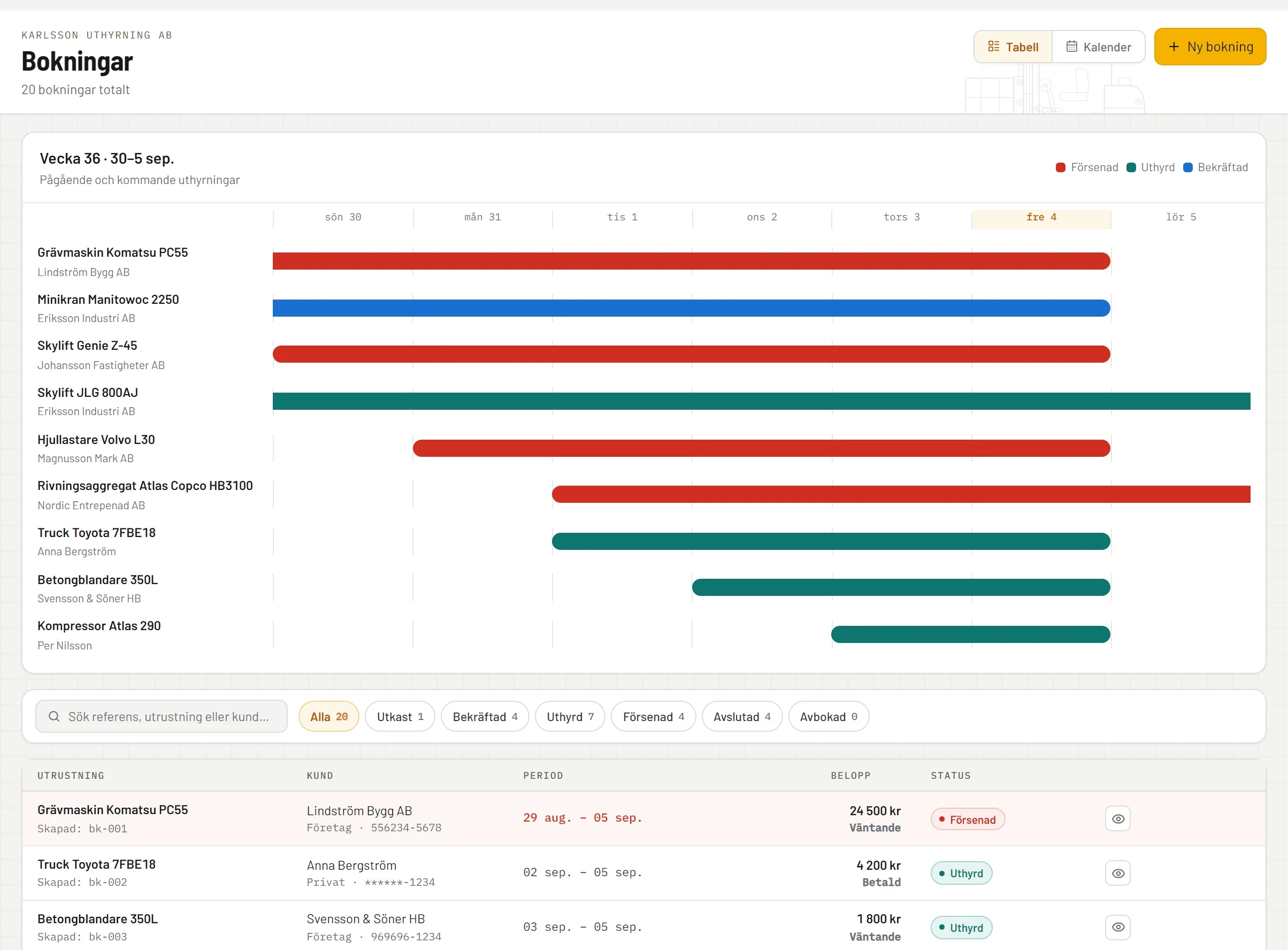Switch to the Kalender view
Screen dimensions: 1288x950
[x=1098, y=47]
